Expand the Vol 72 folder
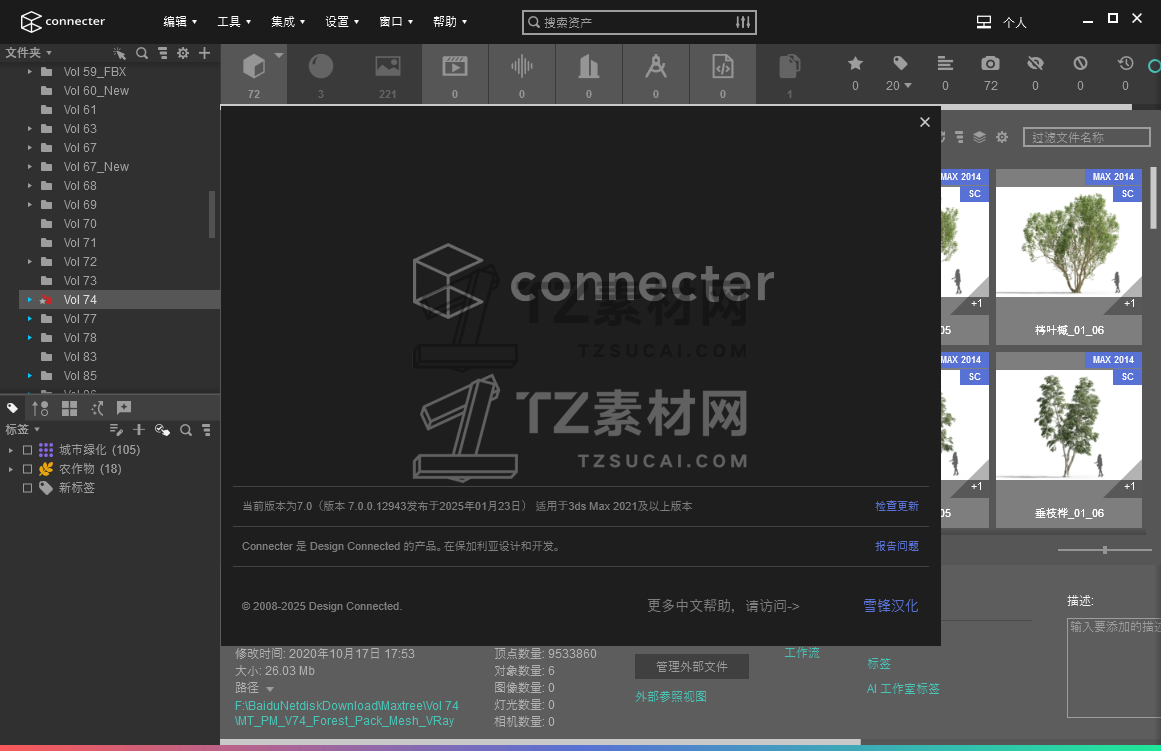Viewport: 1161px width, 751px height. pos(30,261)
